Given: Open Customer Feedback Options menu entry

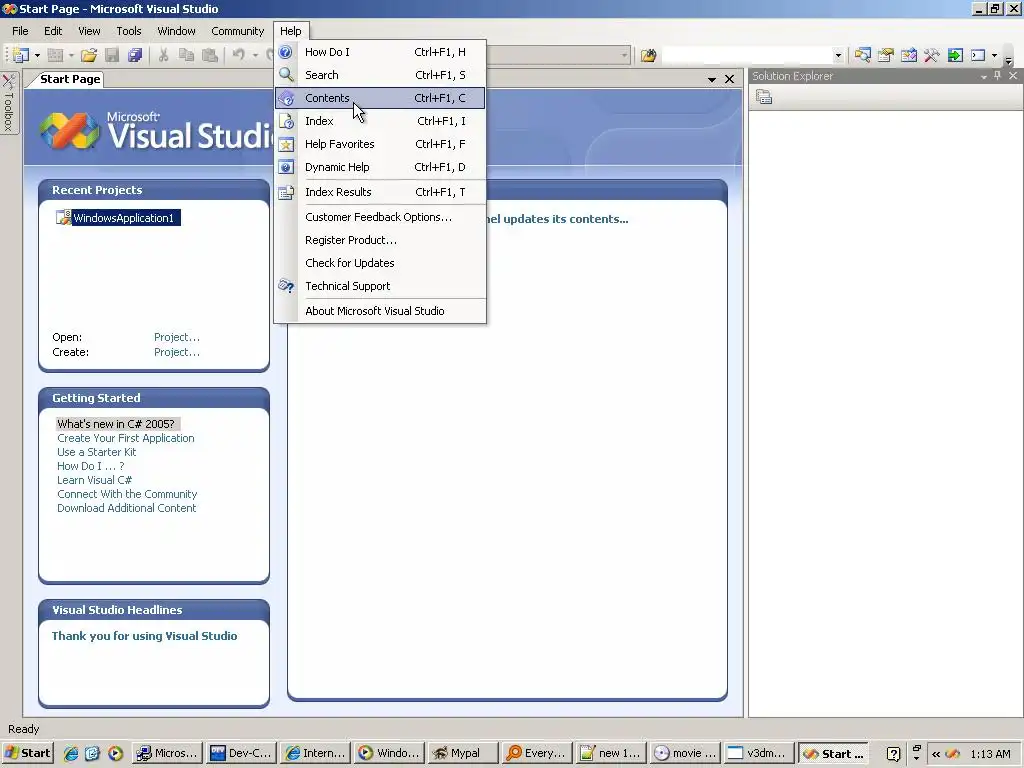Looking at the screenshot, I should [380, 217].
